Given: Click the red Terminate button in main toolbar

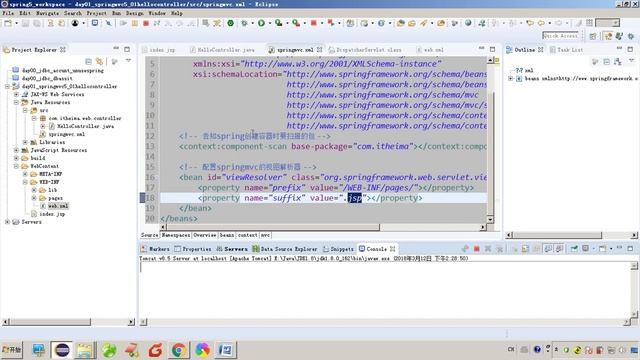Looking at the screenshot, I should click(x=146, y=23).
